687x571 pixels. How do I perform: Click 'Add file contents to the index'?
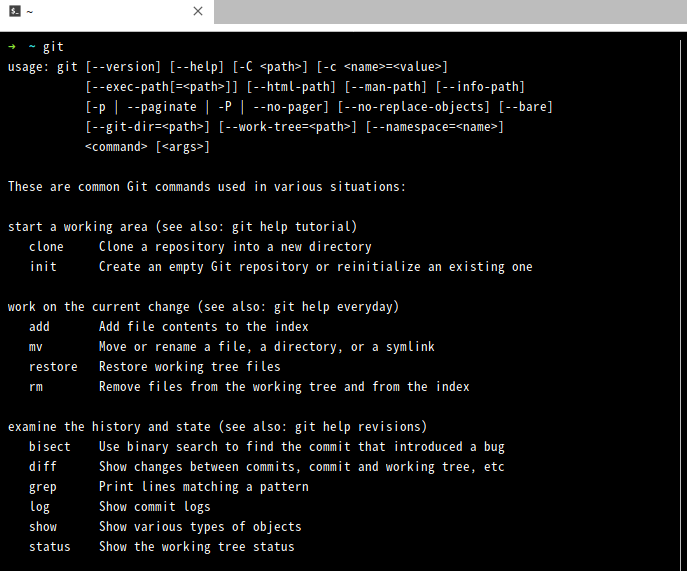(x=204, y=327)
